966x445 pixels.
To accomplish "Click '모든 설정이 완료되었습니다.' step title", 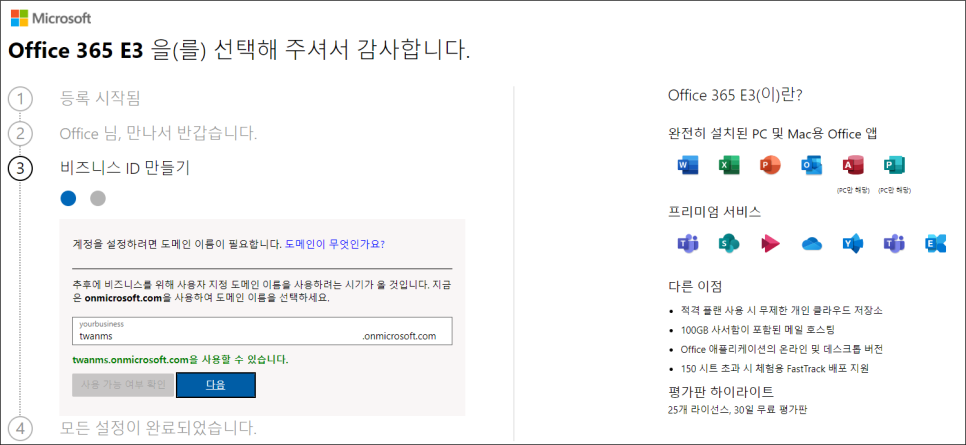I will (x=158, y=427).
